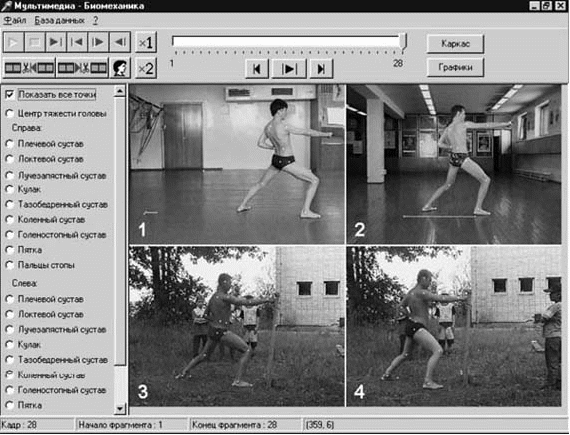Go to fragment end below the slider
Screen dimensions: 570x435
pos(321,68)
